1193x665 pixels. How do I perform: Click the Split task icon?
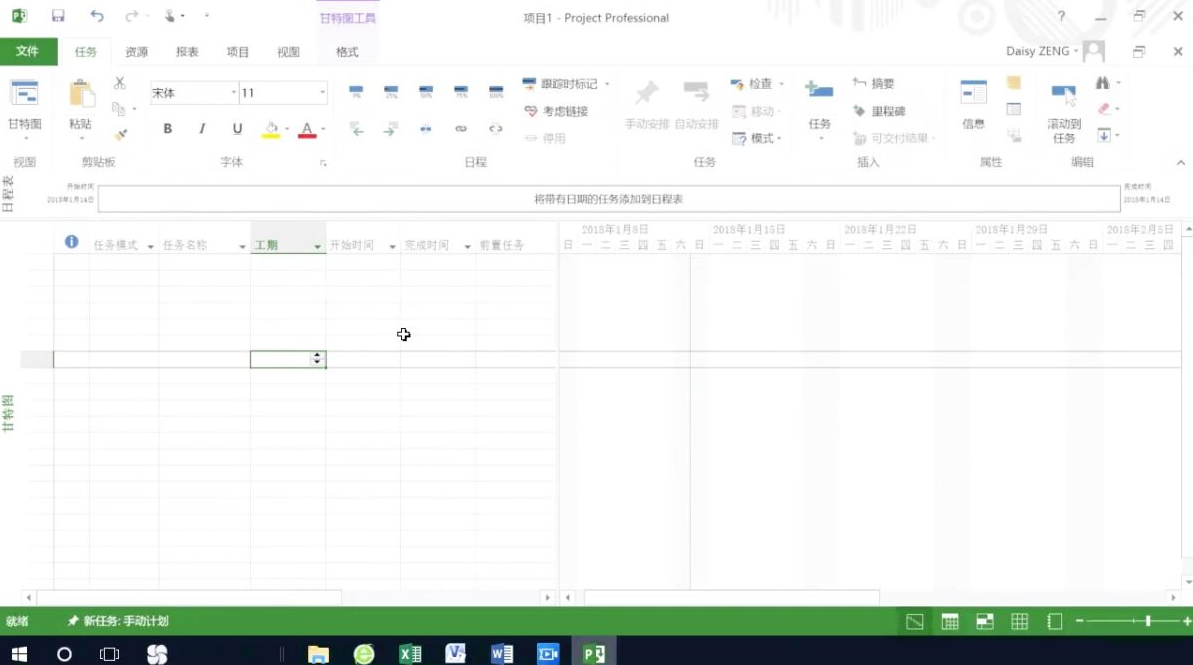(x=425, y=129)
